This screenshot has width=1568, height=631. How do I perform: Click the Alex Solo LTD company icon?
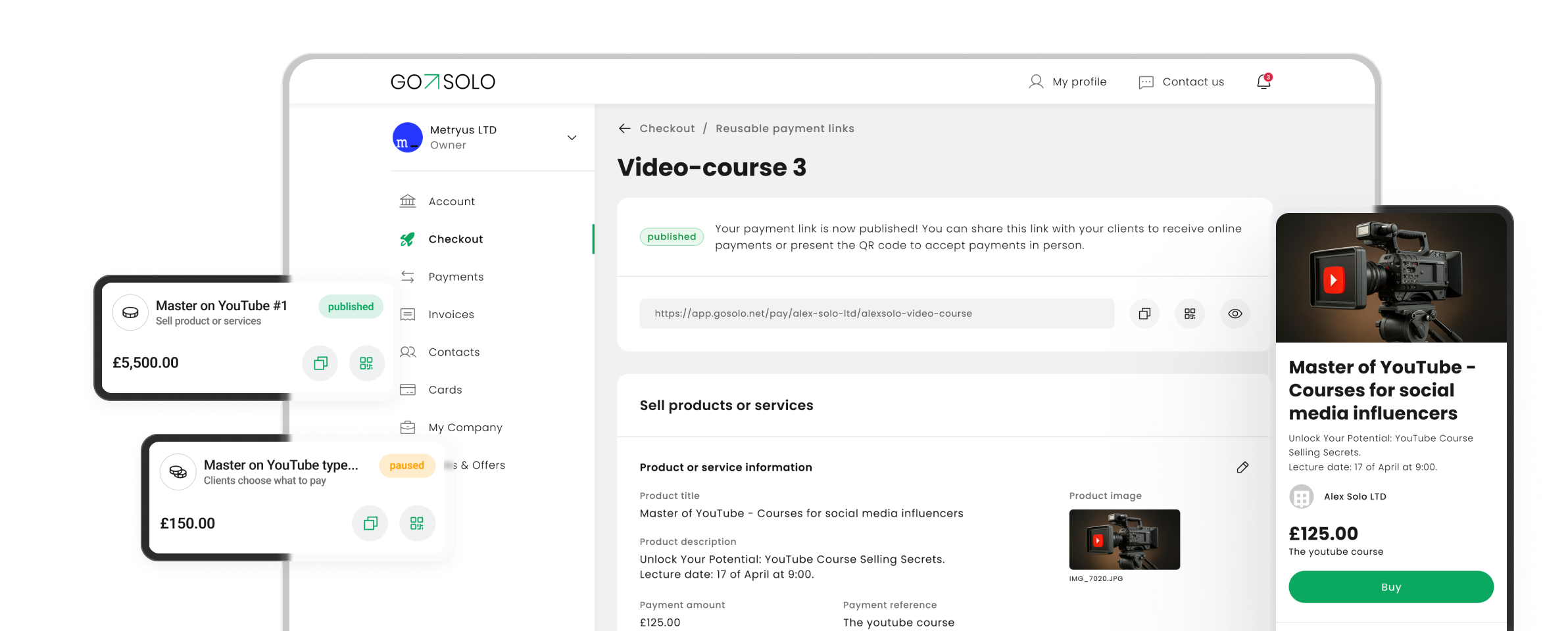1301,497
